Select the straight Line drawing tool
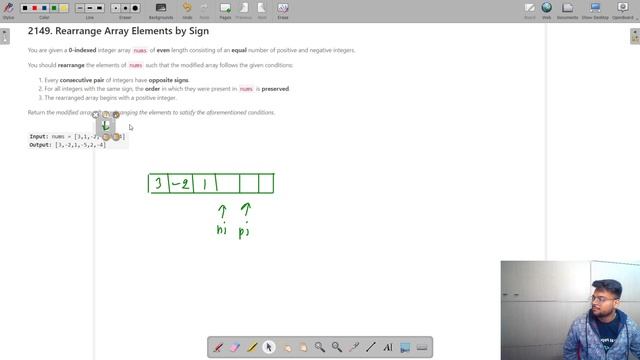 pos(371,347)
